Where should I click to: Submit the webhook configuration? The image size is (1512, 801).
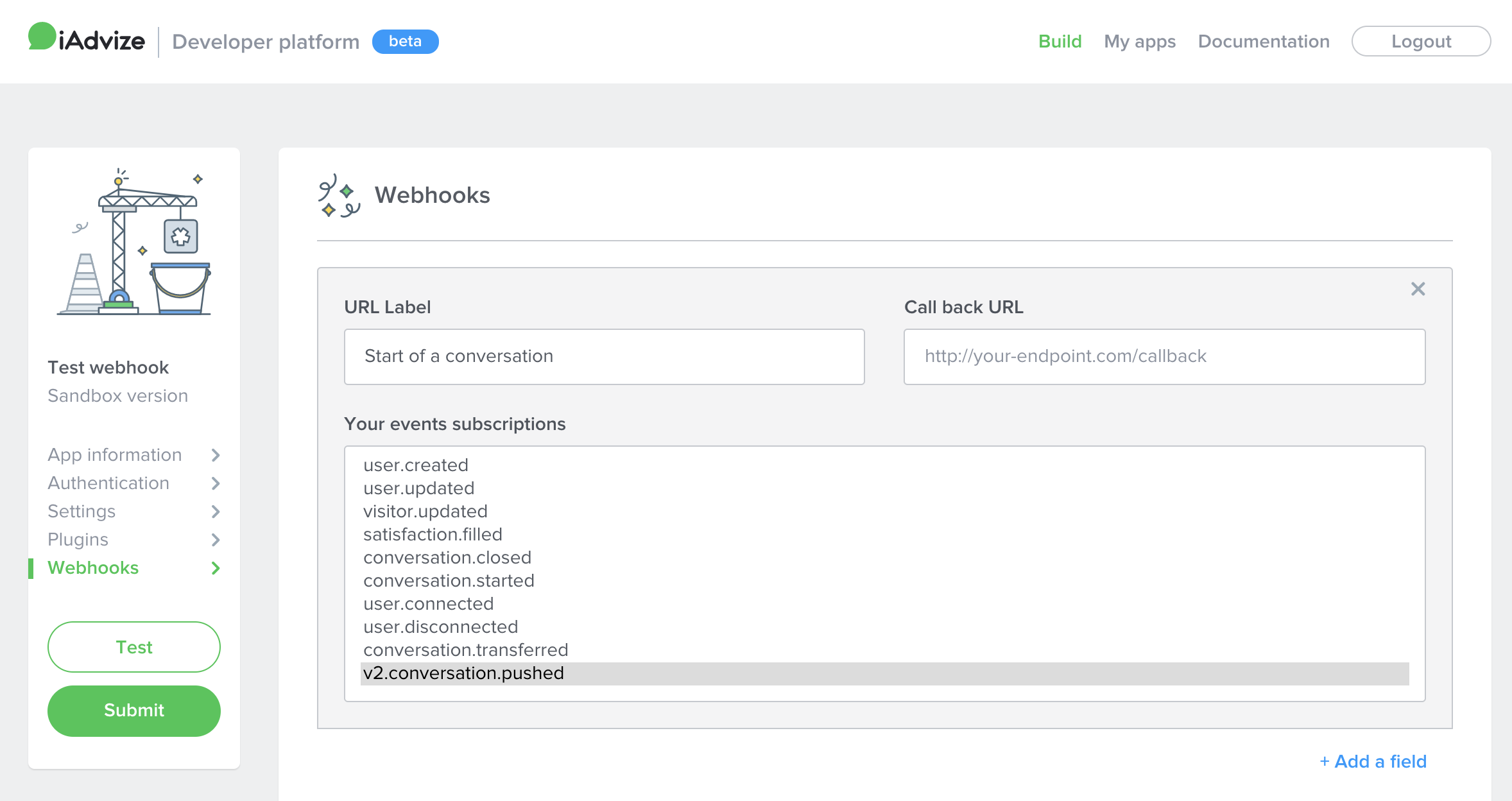coord(134,711)
